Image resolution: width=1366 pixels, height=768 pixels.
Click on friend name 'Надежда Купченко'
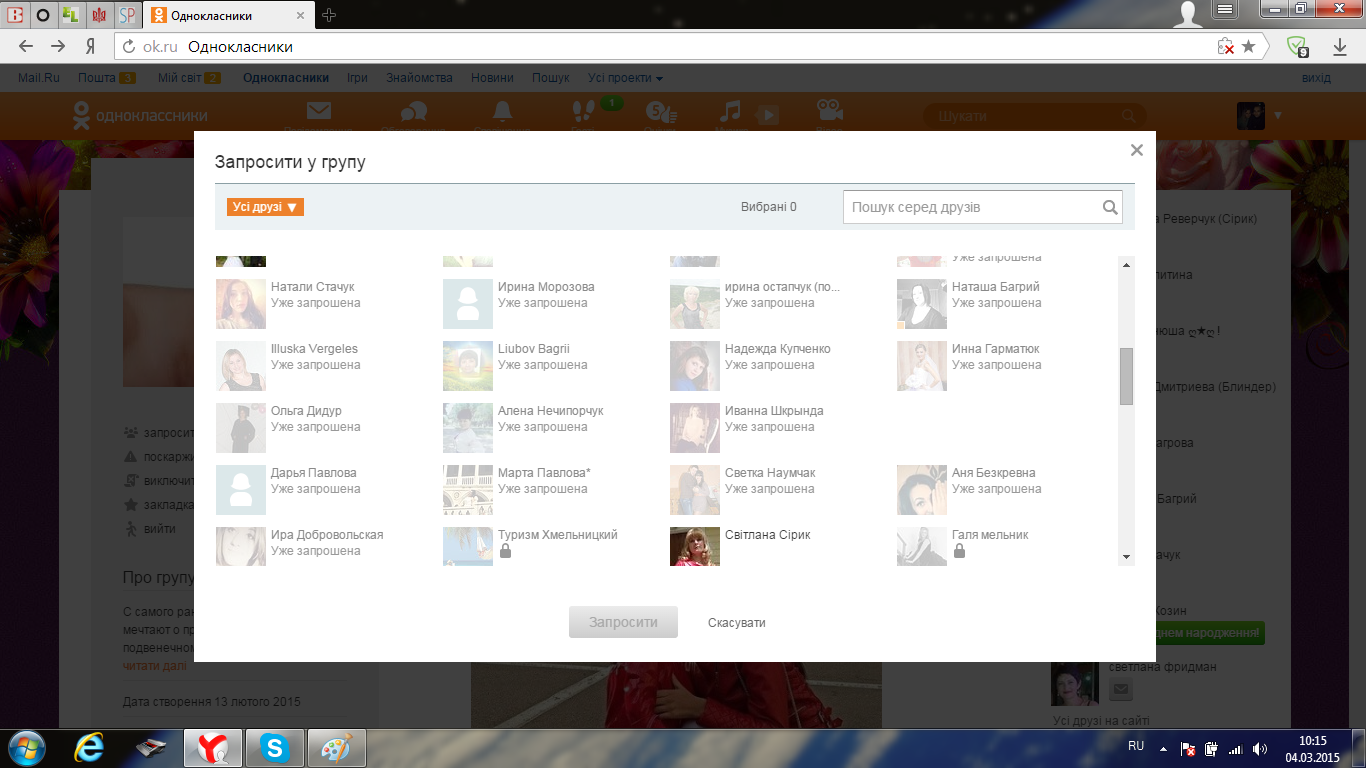(778, 349)
